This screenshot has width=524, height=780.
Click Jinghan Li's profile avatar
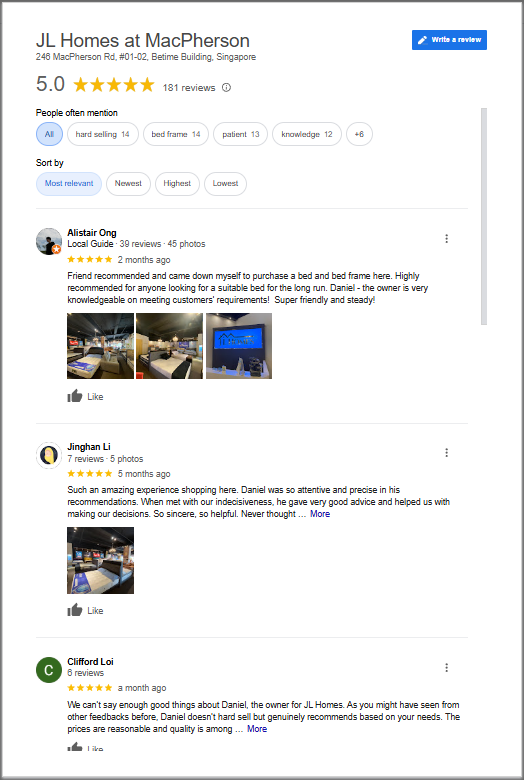pos(49,455)
